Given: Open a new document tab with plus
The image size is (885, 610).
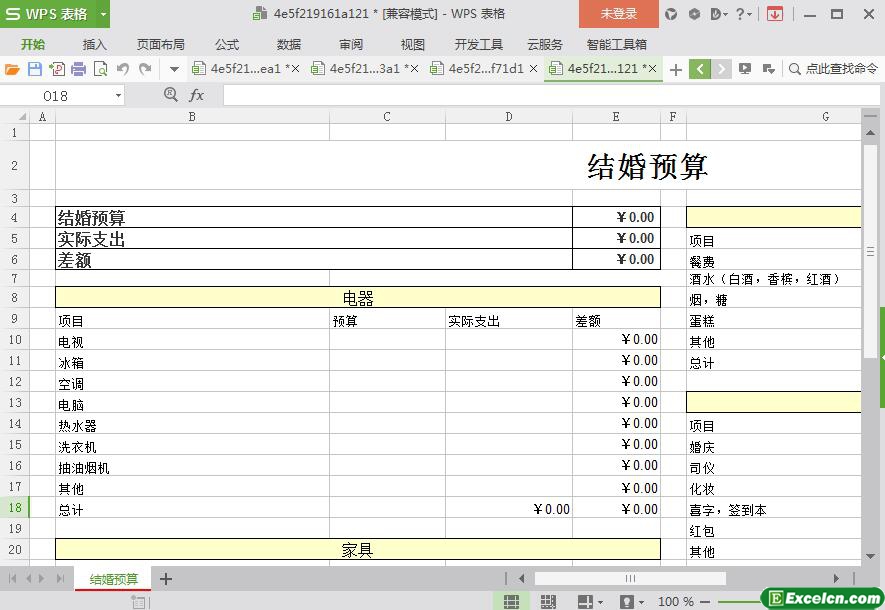Looking at the screenshot, I should (x=676, y=69).
